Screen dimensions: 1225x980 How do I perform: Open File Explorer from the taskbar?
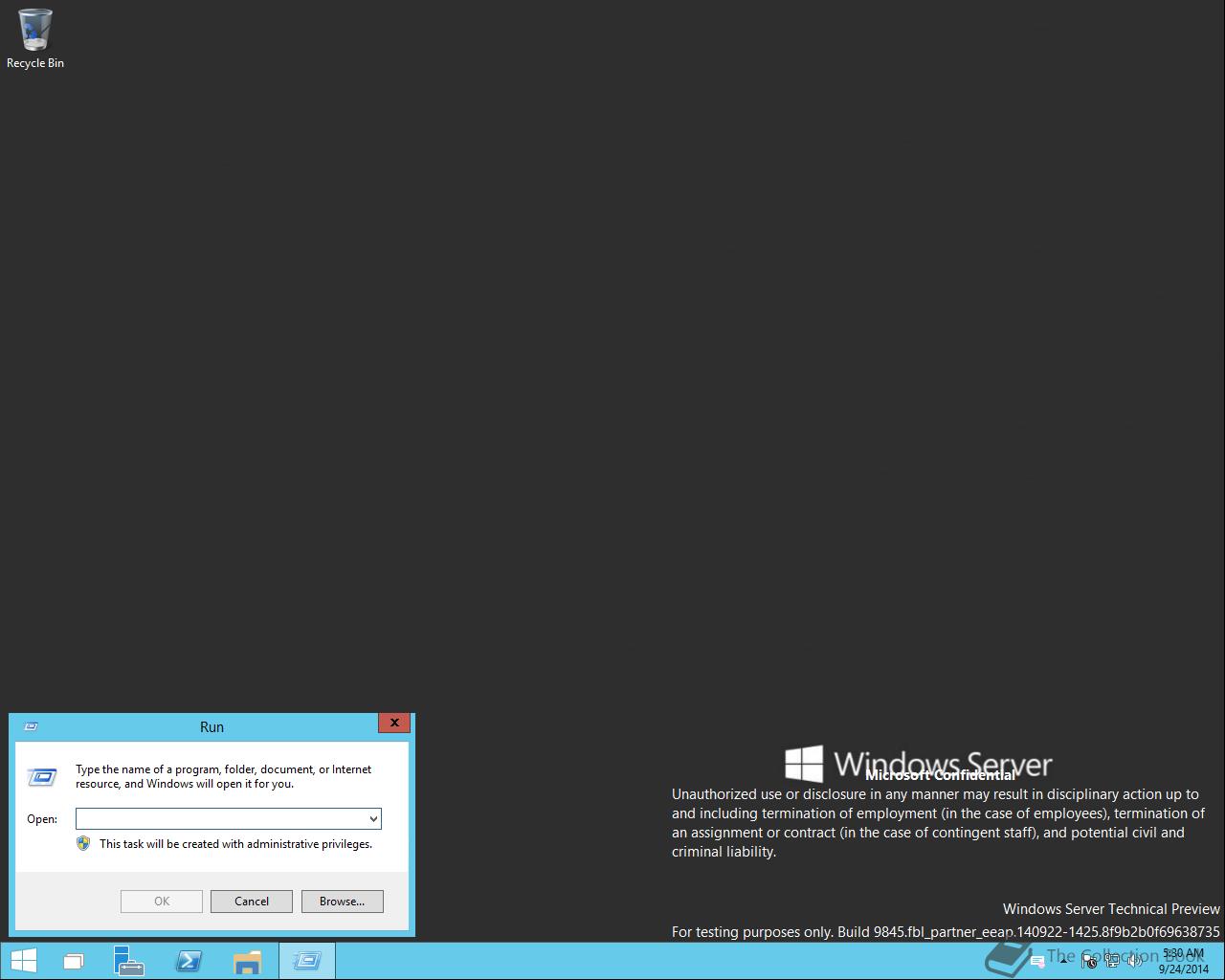247,961
